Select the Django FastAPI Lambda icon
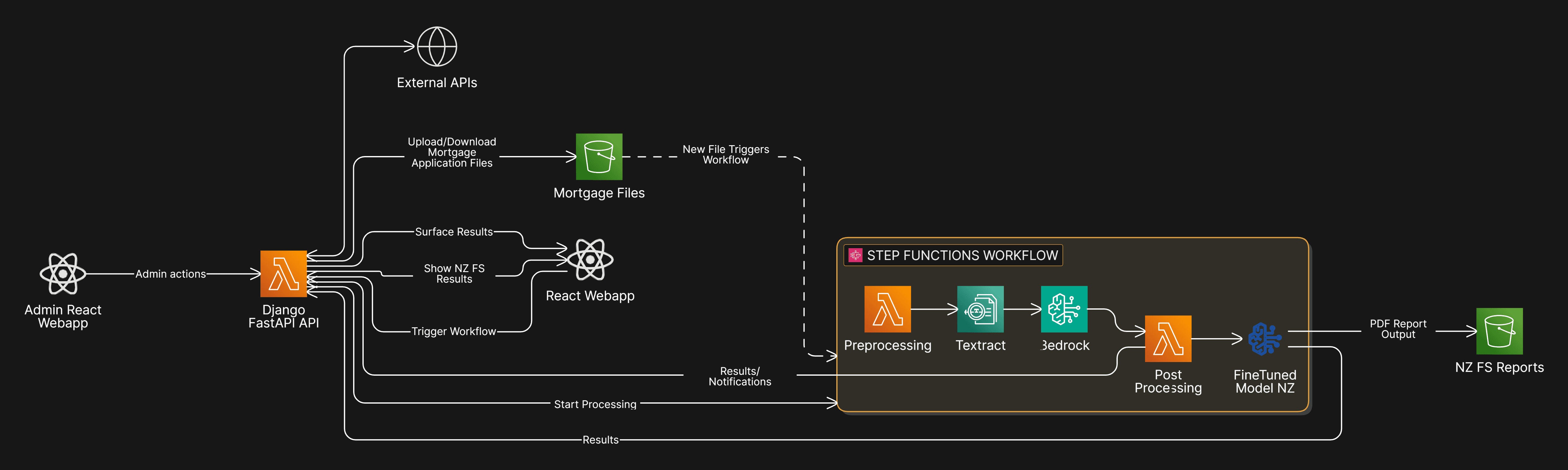 (284, 274)
